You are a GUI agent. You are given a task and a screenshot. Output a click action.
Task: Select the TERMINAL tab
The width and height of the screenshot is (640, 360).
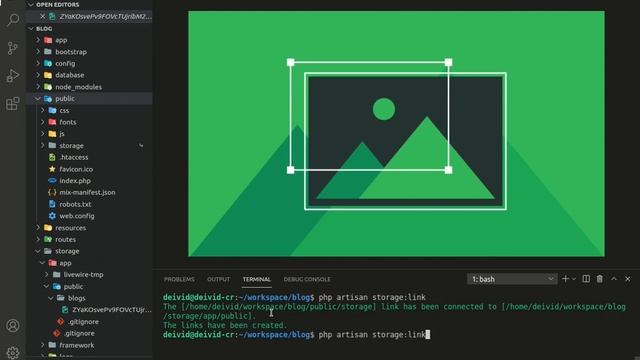[257, 279]
